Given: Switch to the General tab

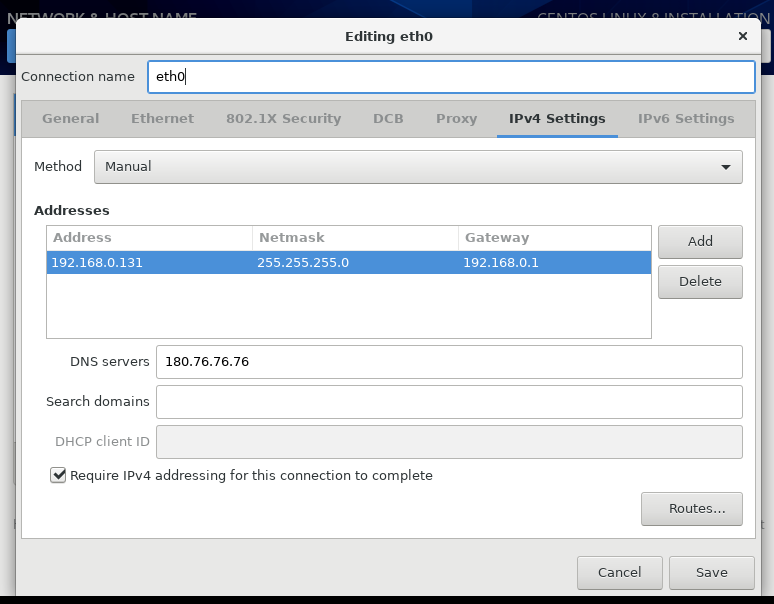Looking at the screenshot, I should [70, 118].
